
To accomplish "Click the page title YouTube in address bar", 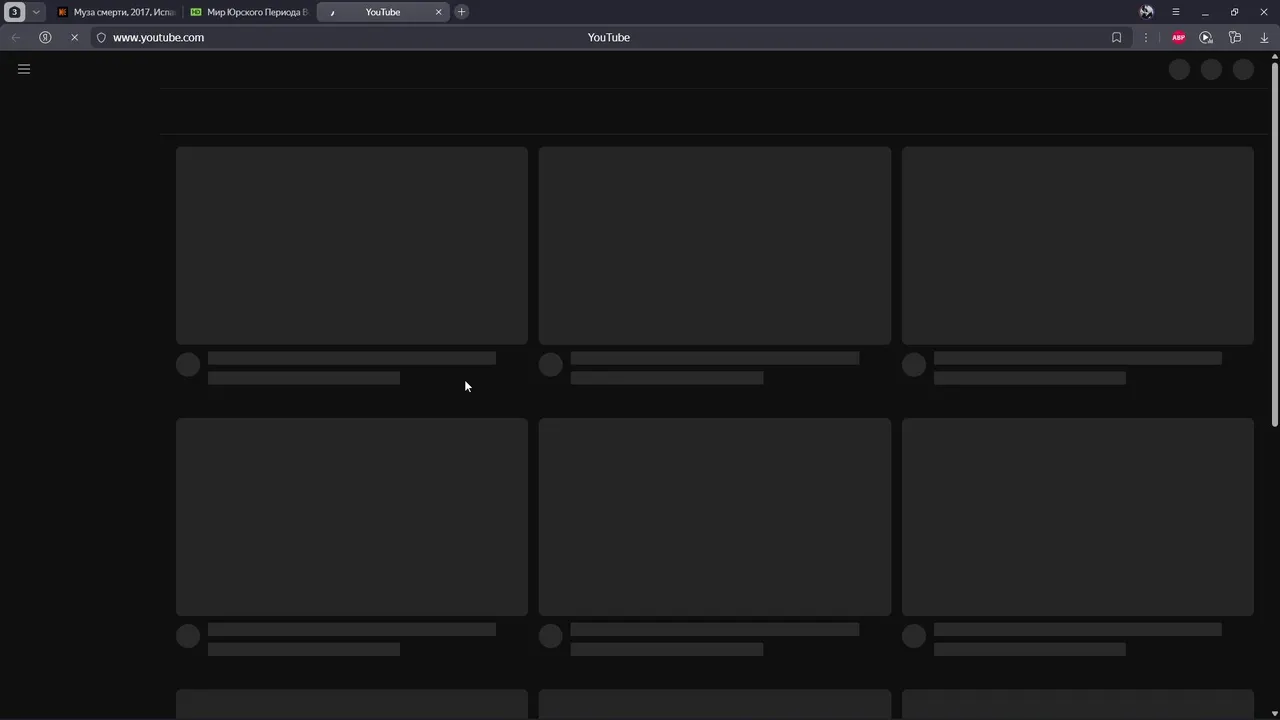I will (609, 37).
